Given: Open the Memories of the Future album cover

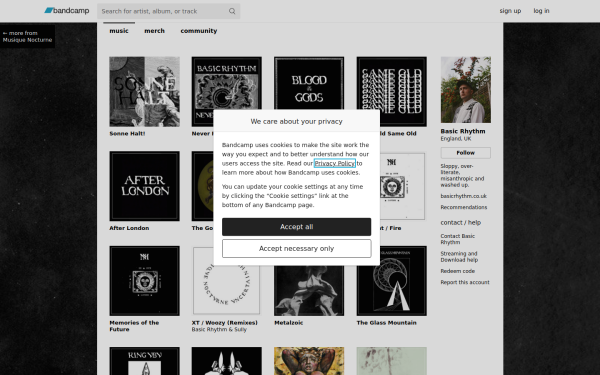Looking at the screenshot, I should [x=144, y=281].
